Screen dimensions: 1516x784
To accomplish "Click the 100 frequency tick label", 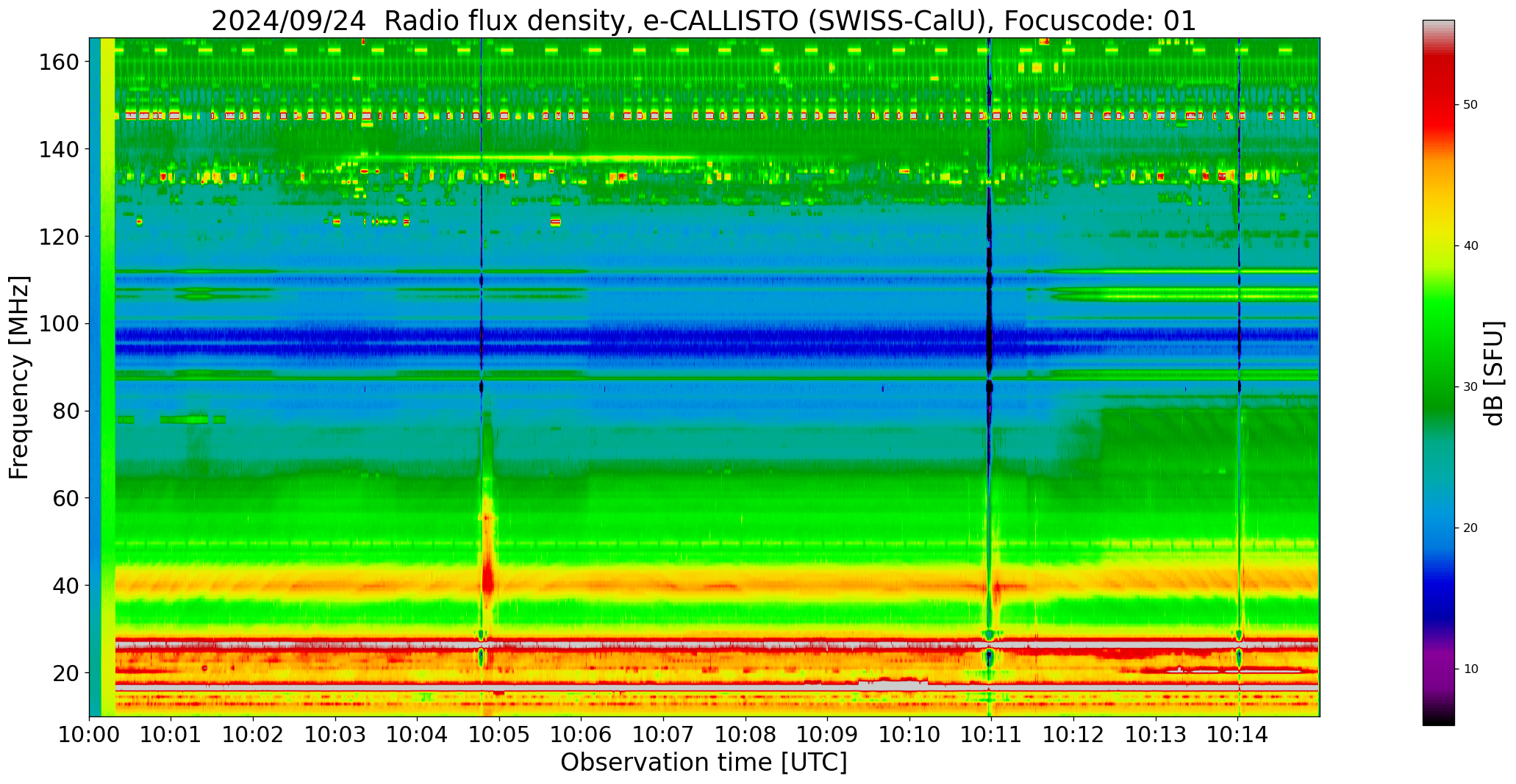I will [58, 323].
